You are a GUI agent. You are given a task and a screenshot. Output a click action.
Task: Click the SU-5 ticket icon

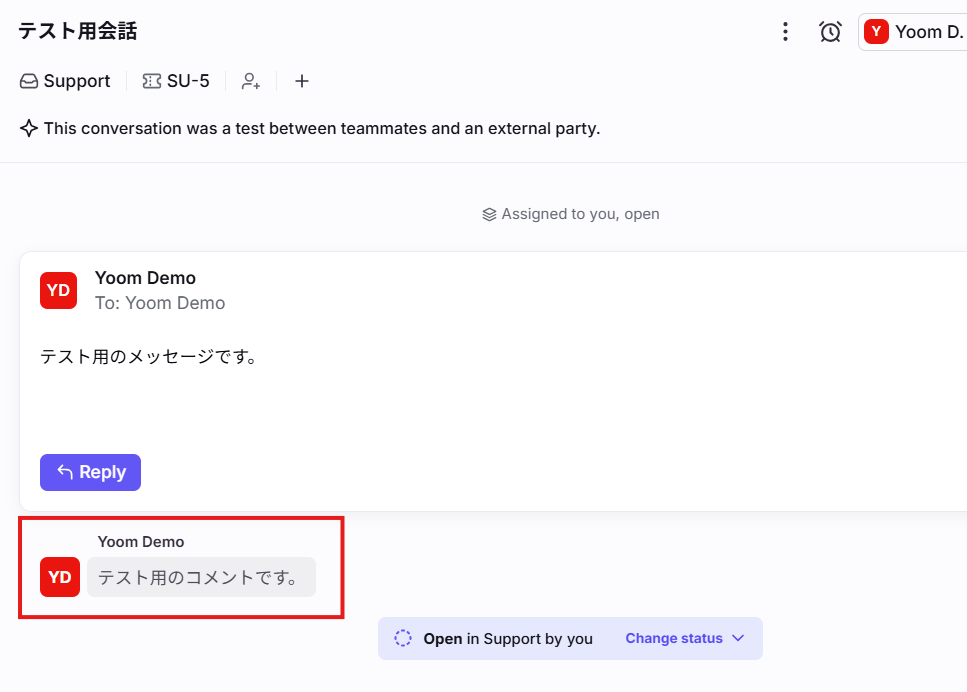[152, 81]
